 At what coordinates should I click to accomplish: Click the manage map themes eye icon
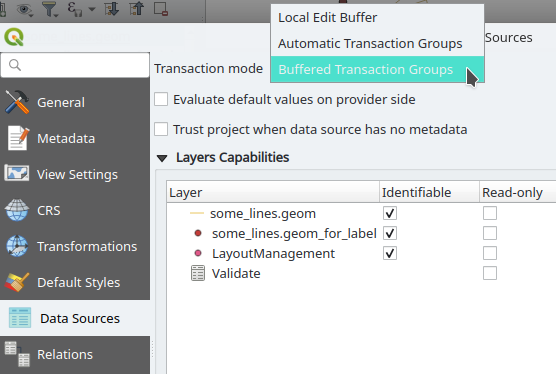pyautogui.click(x=24, y=9)
